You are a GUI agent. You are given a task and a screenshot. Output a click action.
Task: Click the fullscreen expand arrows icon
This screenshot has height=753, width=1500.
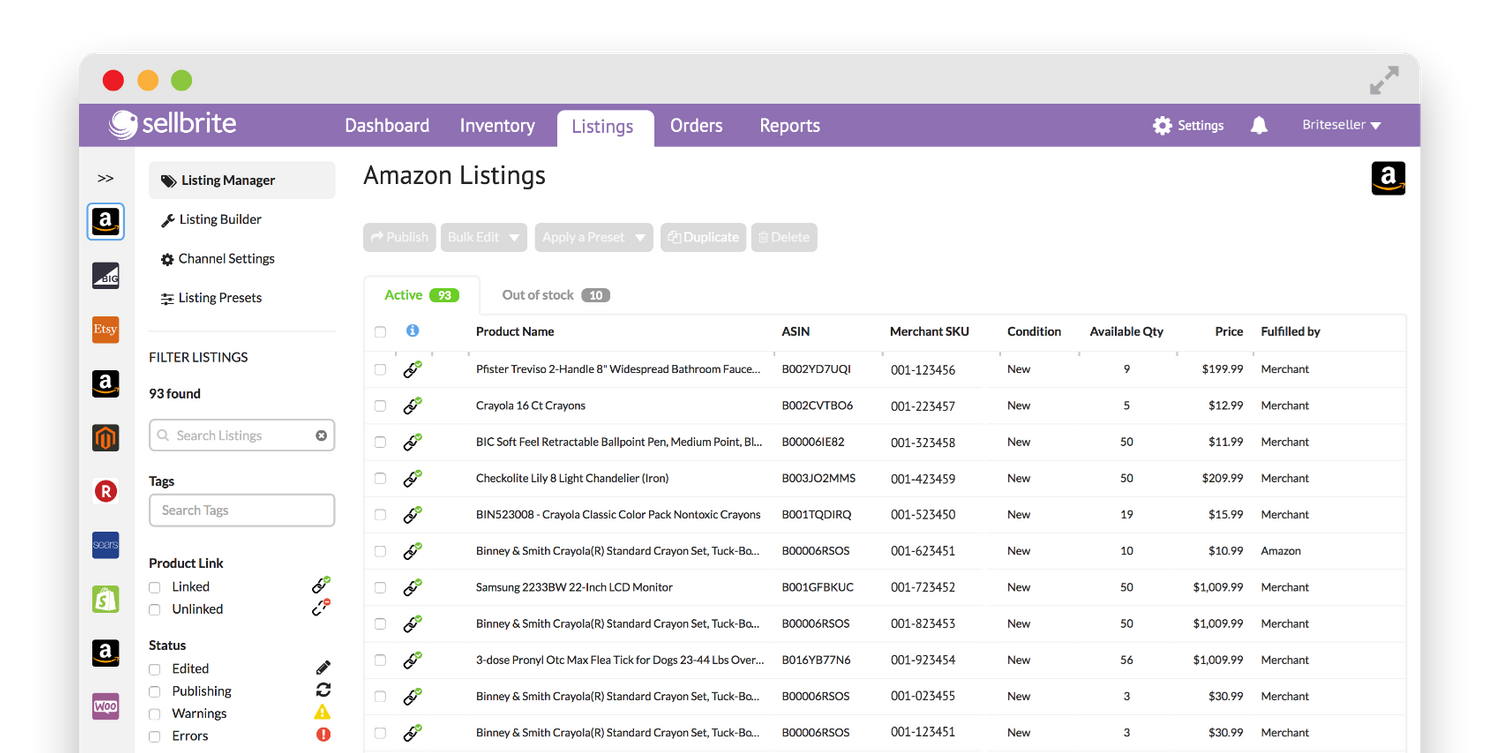(1384, 80)
